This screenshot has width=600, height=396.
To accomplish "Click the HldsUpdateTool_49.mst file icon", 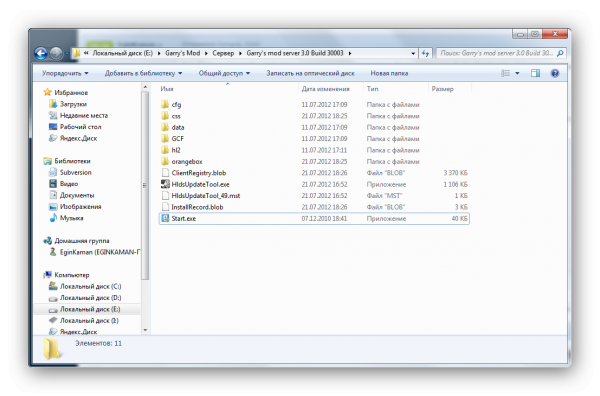I will 165,196.
